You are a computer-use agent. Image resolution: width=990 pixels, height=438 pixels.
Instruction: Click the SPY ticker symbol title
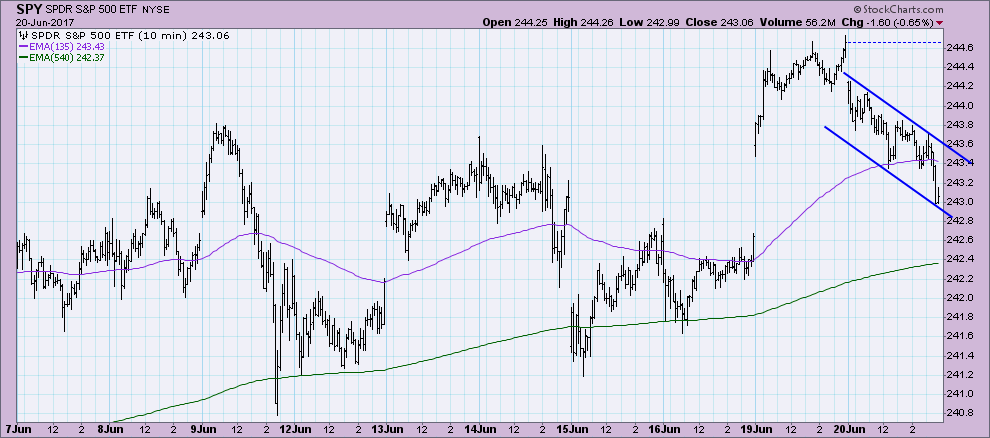pos(28,9)
